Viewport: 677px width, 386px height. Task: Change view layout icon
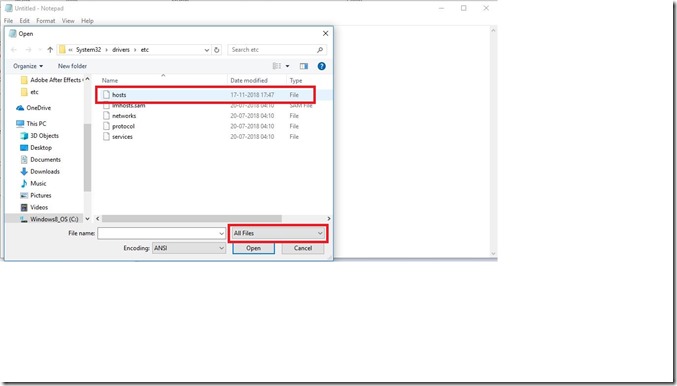(x=277, y=66)
